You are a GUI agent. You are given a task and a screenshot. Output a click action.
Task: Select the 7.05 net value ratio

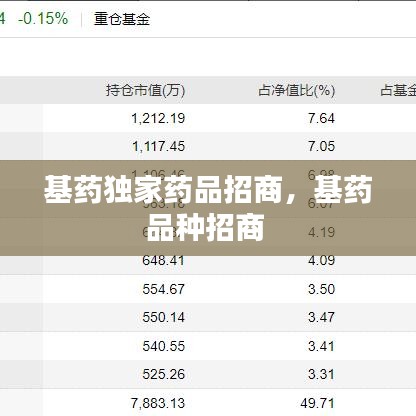(321, 146)
